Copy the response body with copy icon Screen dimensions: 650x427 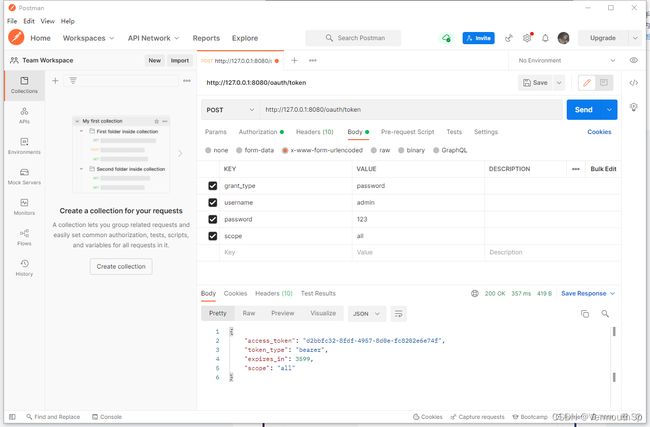click(x=585, y=314)
